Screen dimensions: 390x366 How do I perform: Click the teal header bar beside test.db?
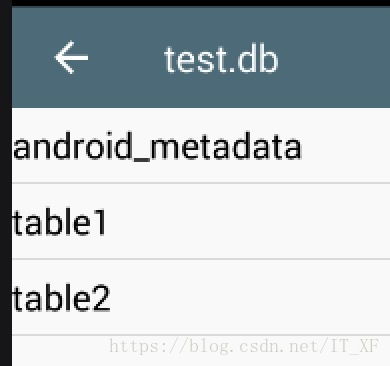[333, 57]
